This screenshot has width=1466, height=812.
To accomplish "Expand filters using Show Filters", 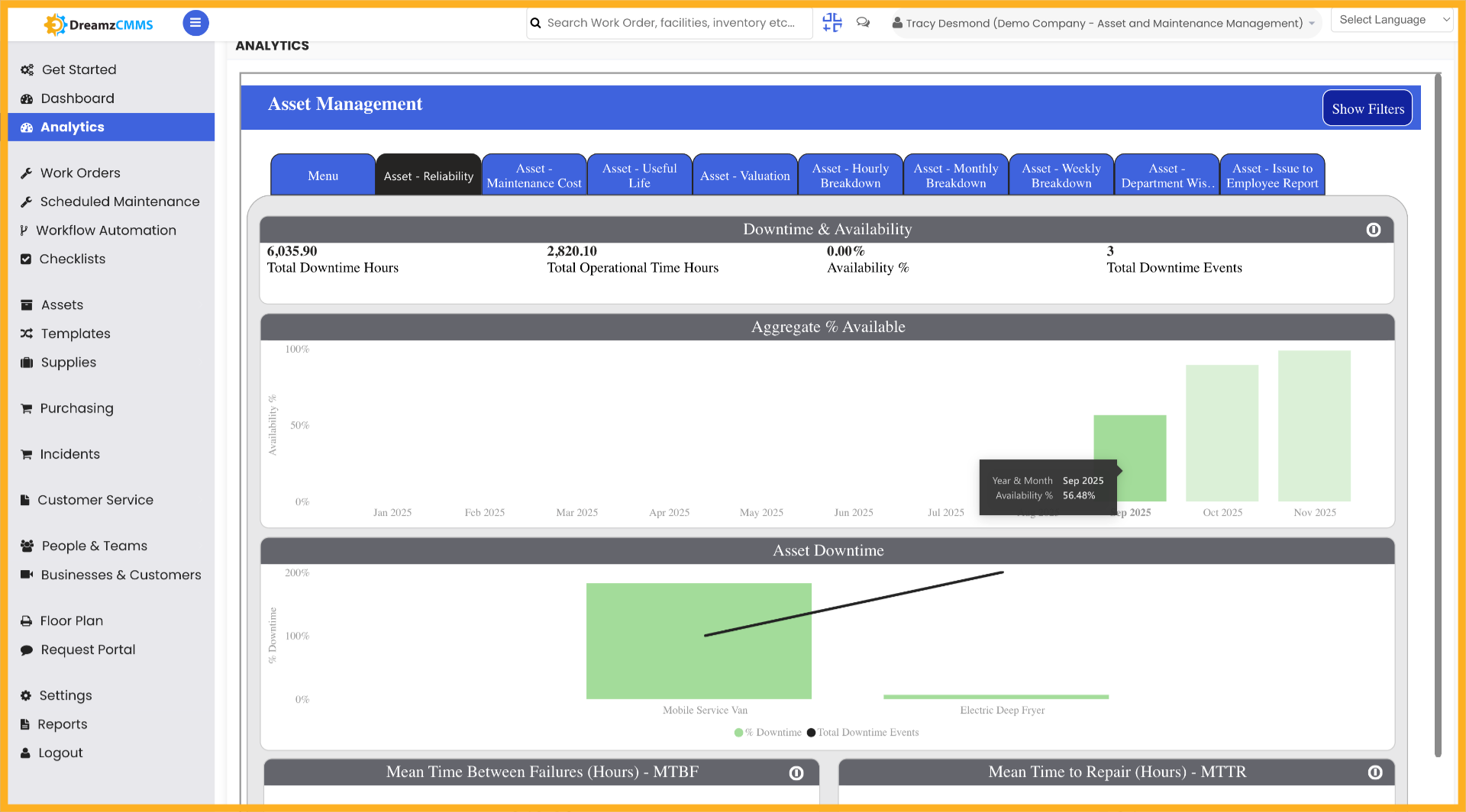I will (x=1367, y=108).
